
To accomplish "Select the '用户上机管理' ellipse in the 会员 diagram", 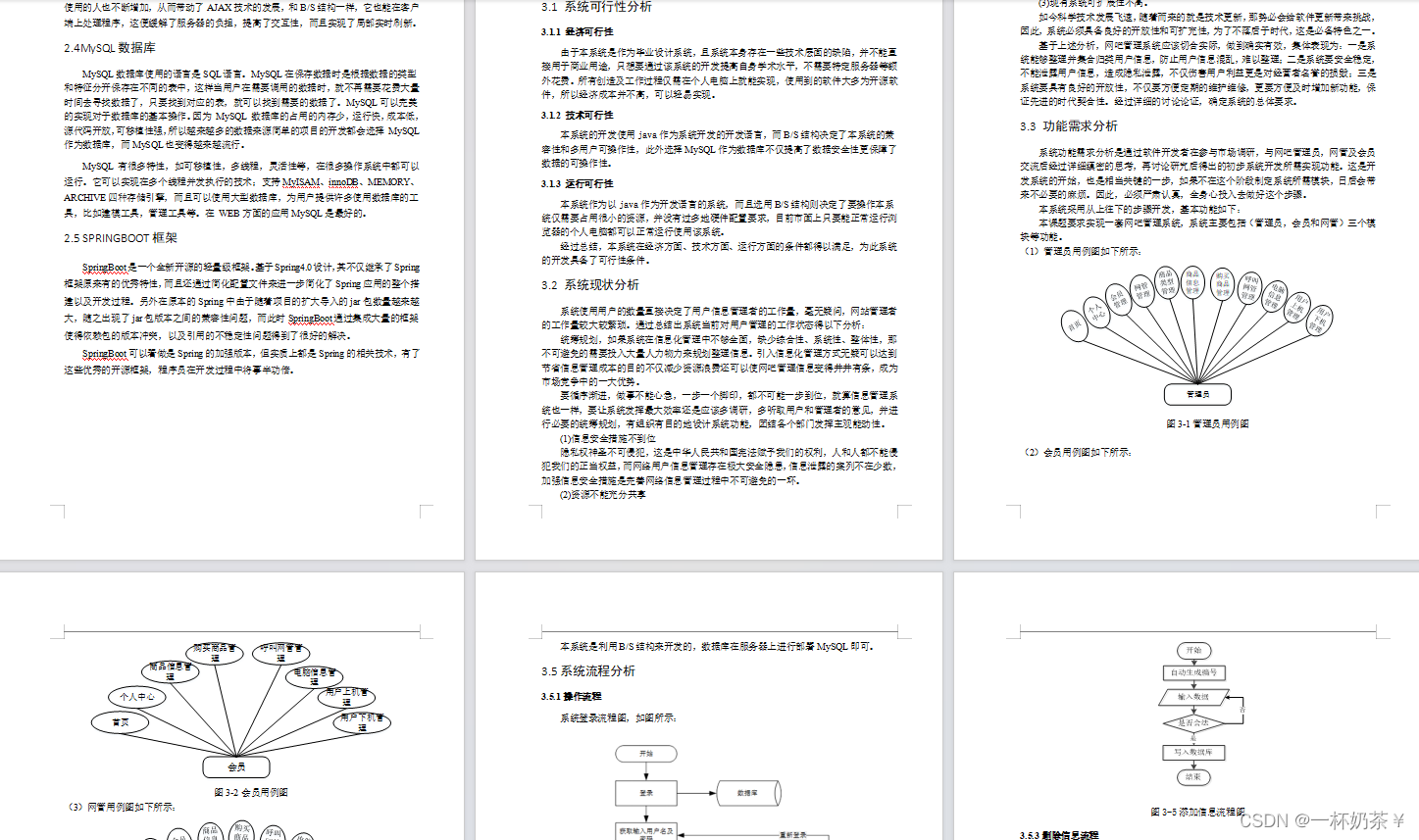I will click(x=346, y=696).
